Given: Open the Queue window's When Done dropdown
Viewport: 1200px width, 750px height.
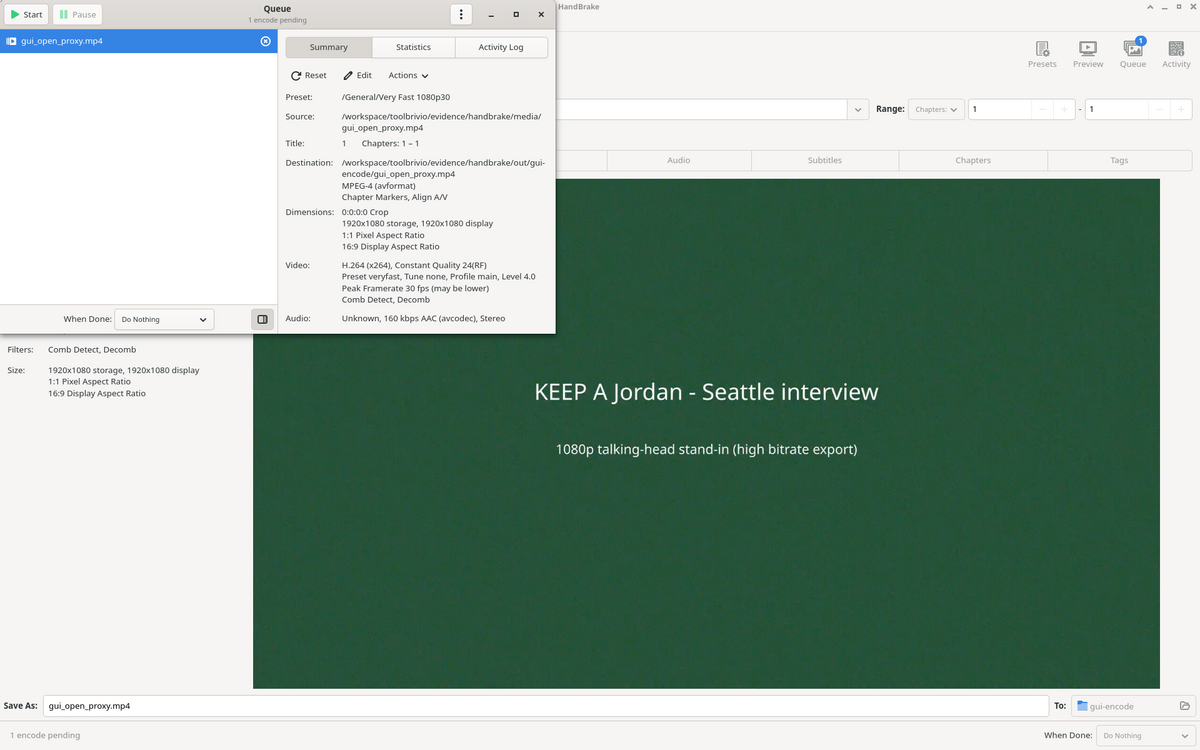Looking at the screenshot, I should tap(164, 319).
